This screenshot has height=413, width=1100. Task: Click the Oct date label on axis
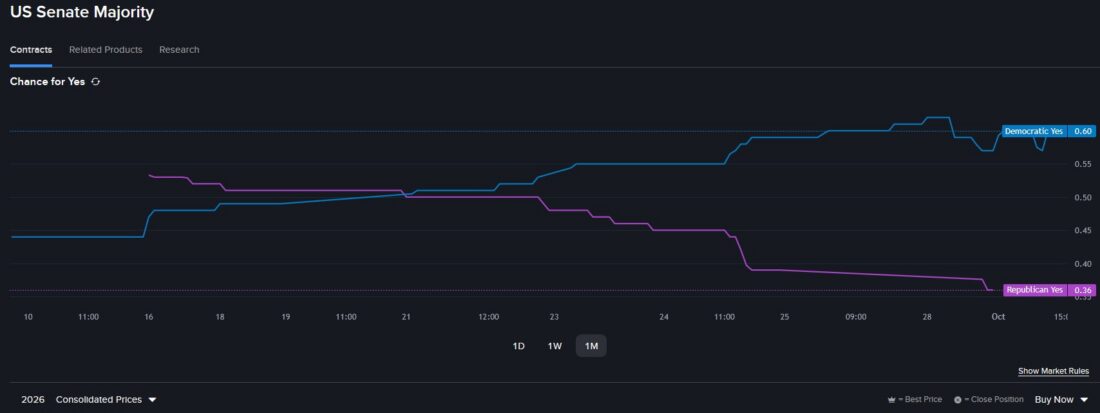998,317
